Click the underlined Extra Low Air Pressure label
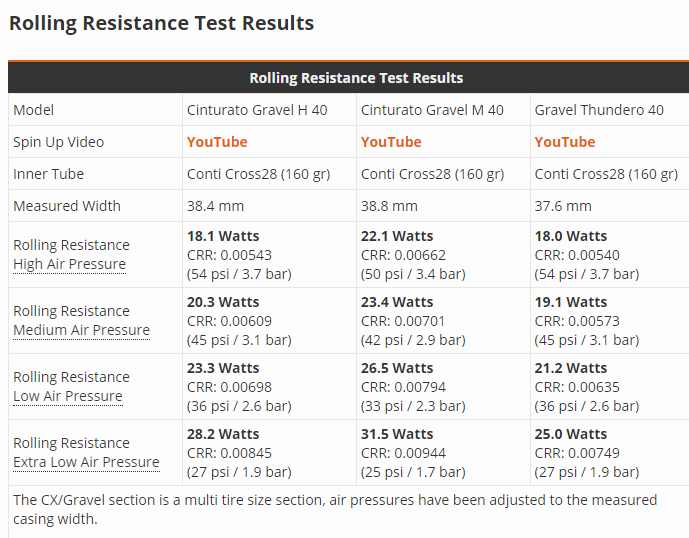Screen dimensions: 689x538 click(86, 462)
